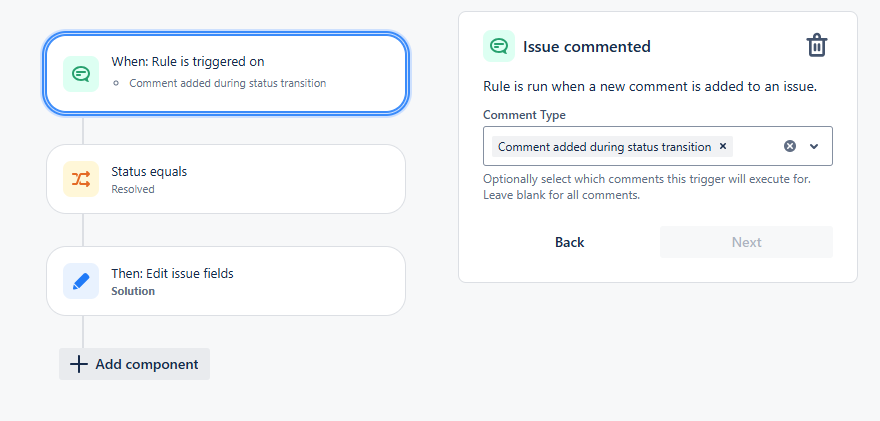Go Back from the Issue commented panel
This screenshot has width=880, height=421.
[570, 242]
